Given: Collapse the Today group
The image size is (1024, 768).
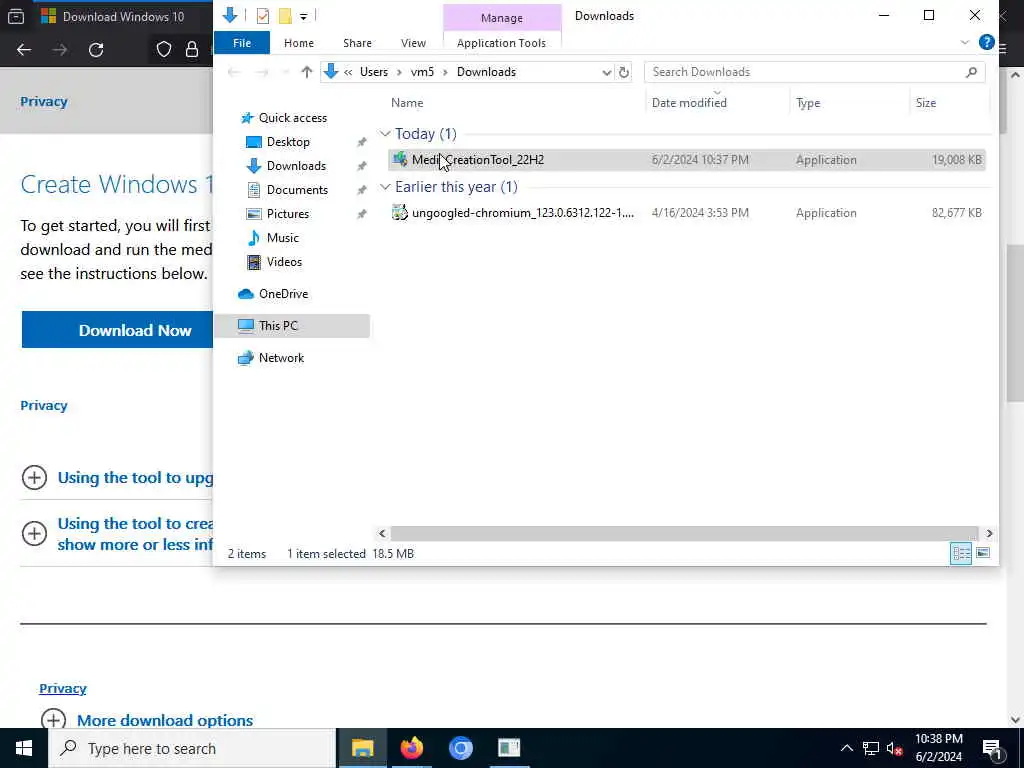Looking at the screenshot, I should (385, 134).
